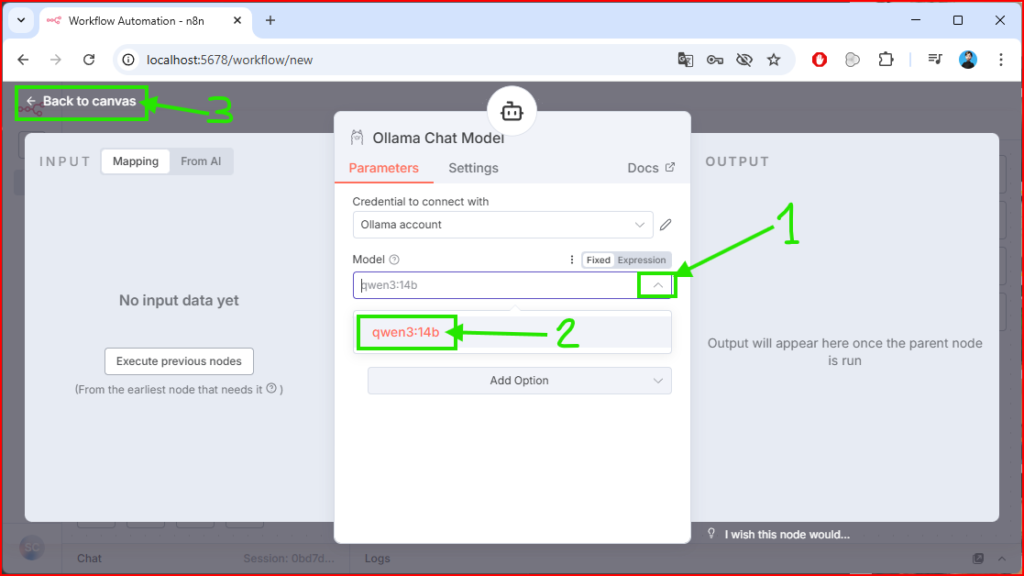The height and width of the screenshot is (576, 1024).
Task: Switch to the Settings tab
Action: (473, 168)
